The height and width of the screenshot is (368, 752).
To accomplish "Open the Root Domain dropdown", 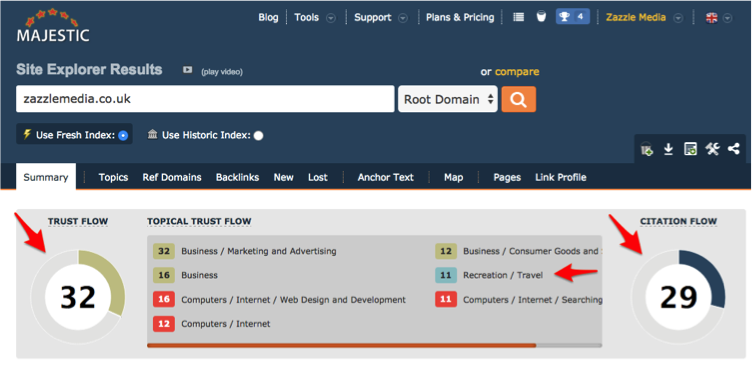I will (447, 99).
